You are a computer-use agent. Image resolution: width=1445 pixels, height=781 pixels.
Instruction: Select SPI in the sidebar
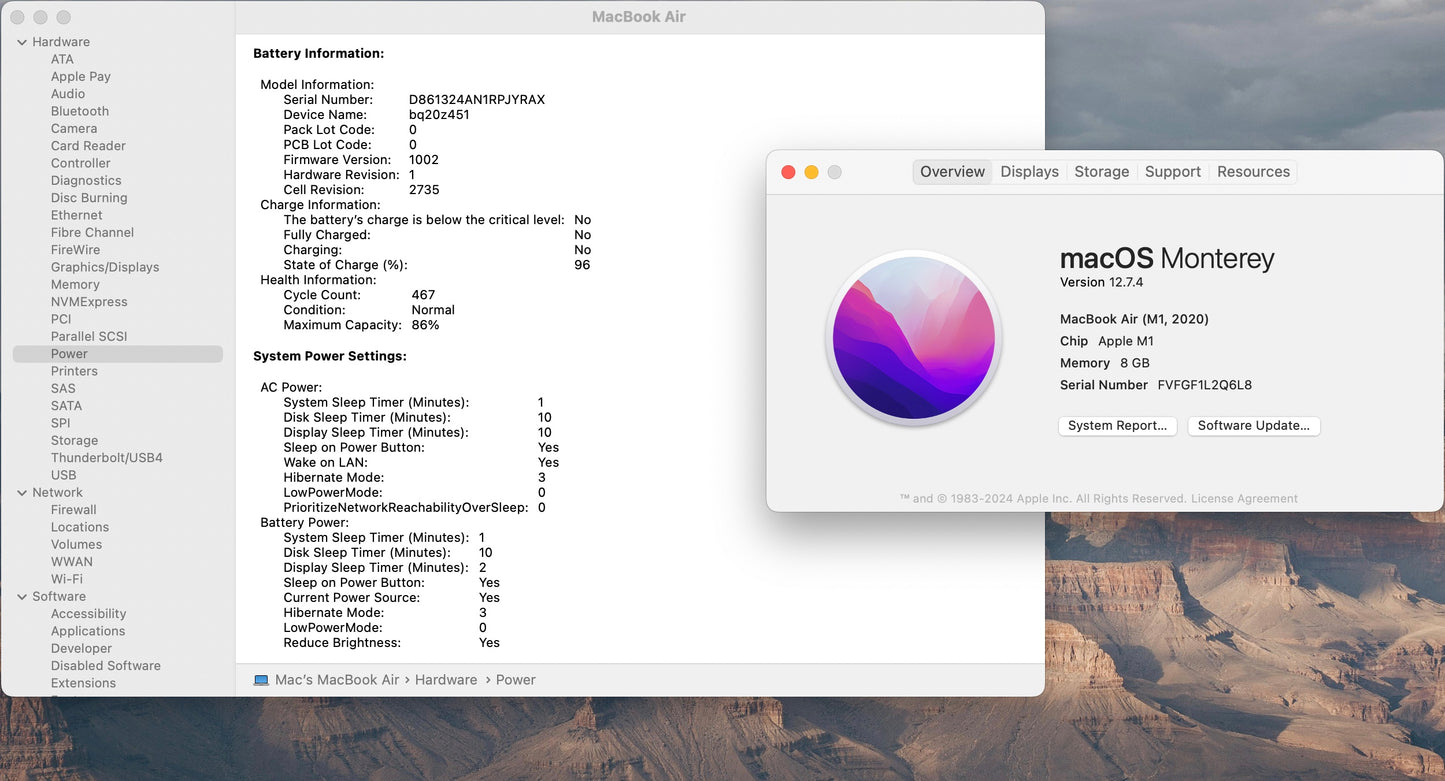point(61,423)
